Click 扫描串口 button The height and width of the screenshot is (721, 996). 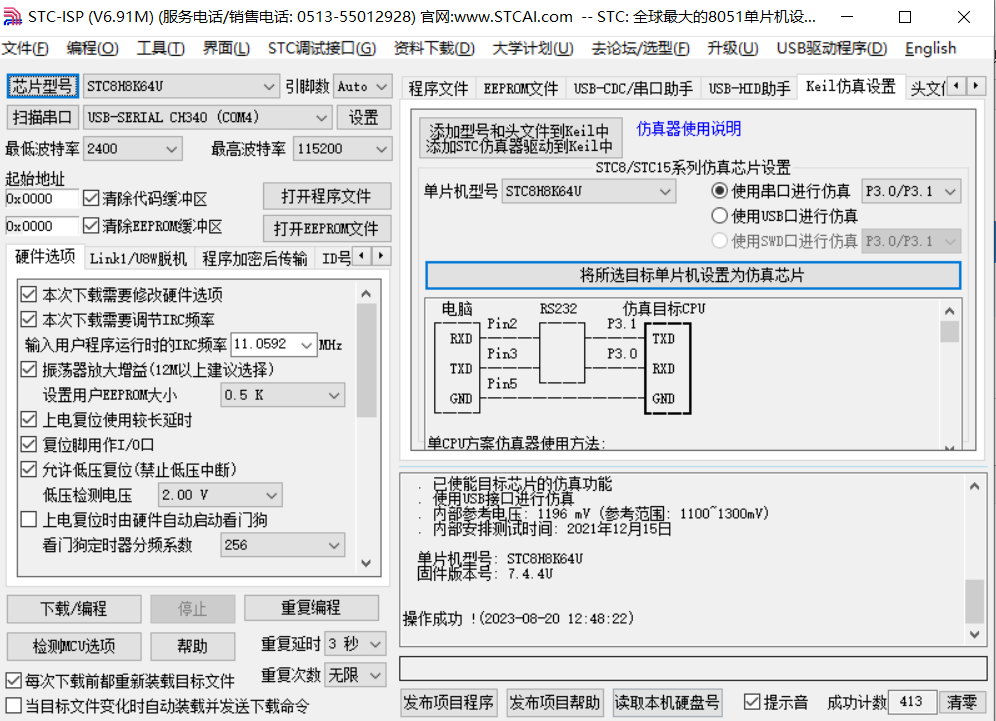[43, 117]
